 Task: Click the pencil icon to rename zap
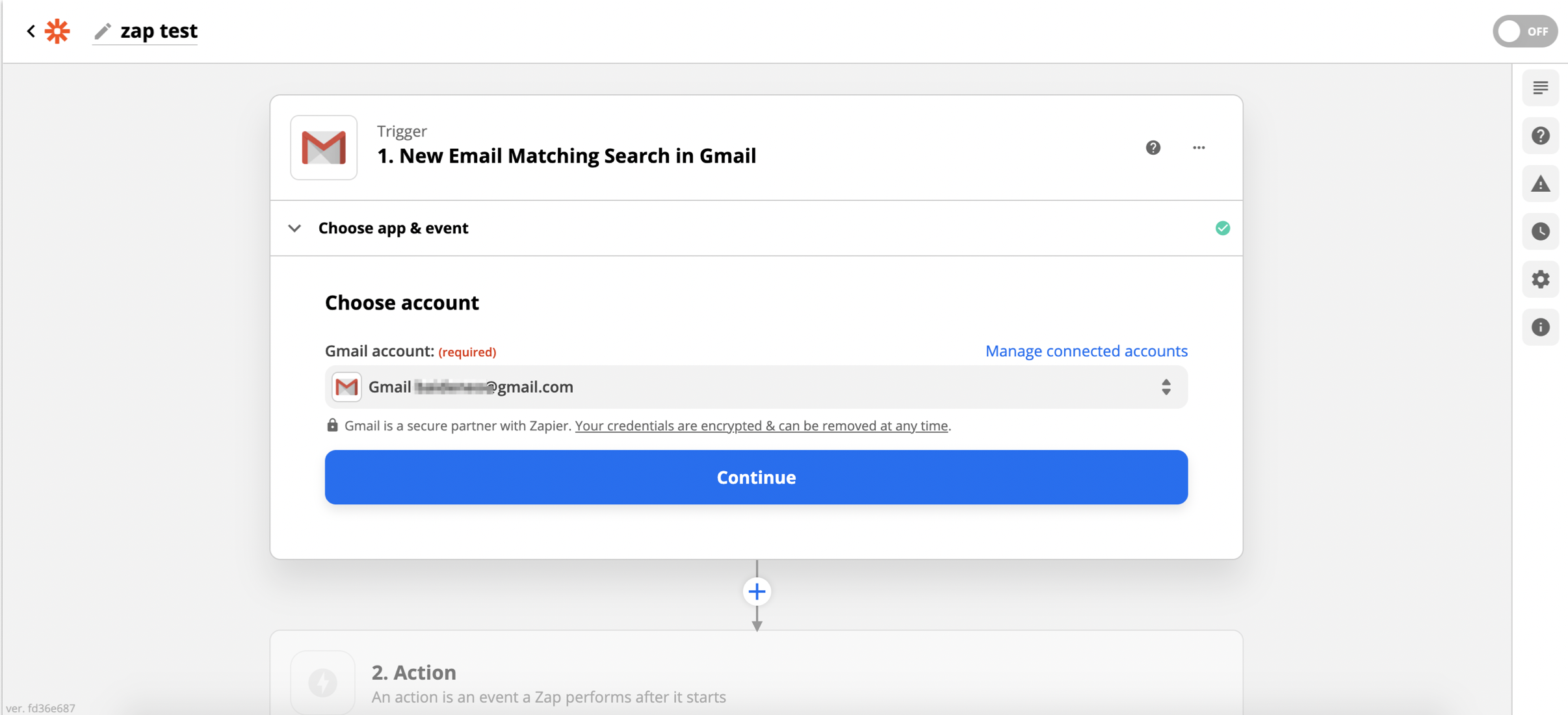[103, 31]
